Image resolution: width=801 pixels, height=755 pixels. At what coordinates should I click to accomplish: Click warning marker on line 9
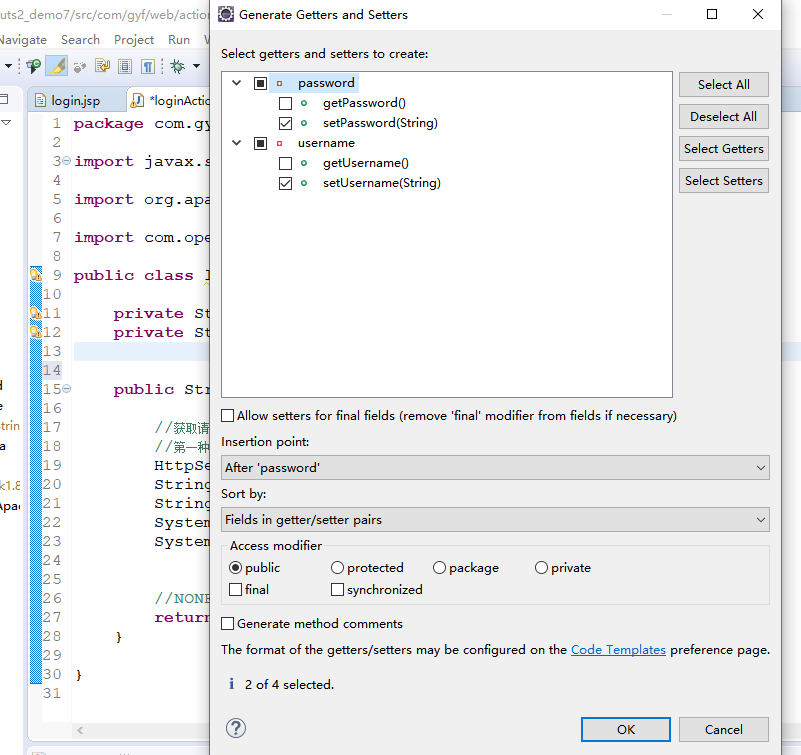click(36, 275)
